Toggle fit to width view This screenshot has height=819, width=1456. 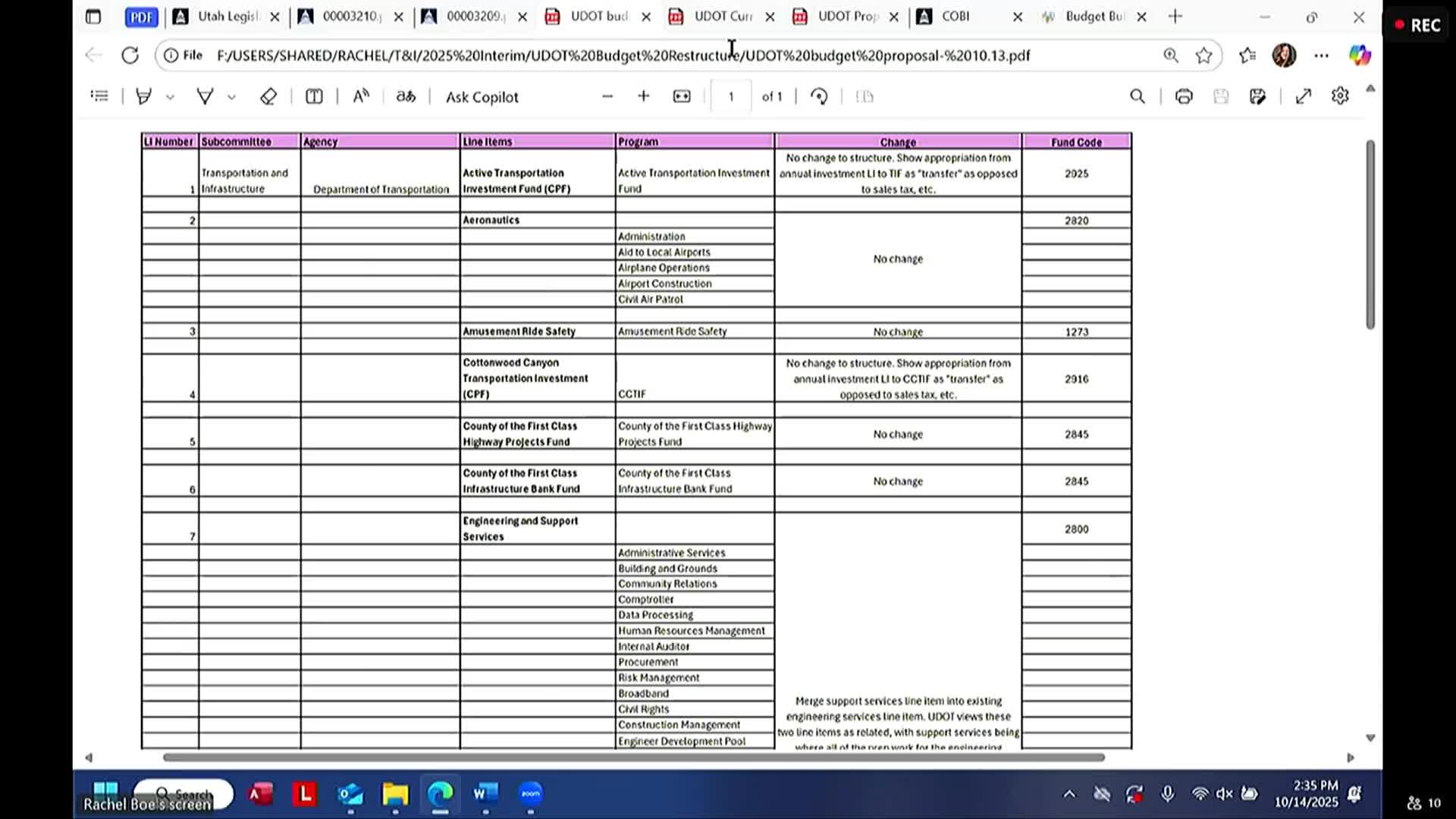pyautogui.click(x=682, y=96)
